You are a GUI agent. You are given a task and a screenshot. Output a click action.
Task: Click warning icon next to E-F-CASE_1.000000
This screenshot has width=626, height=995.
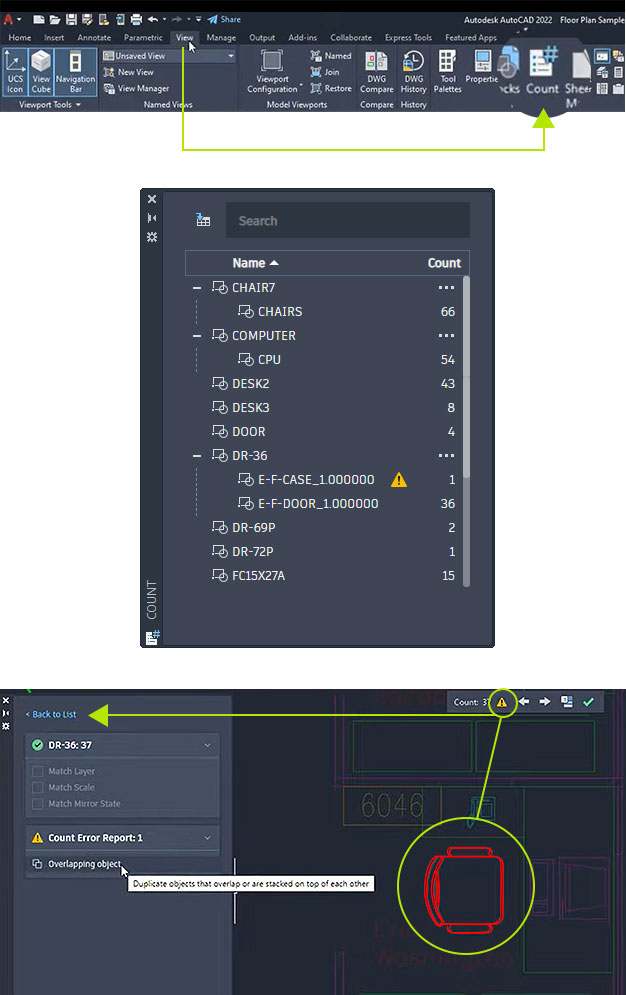pyautogui.click(x=399, y=480)
